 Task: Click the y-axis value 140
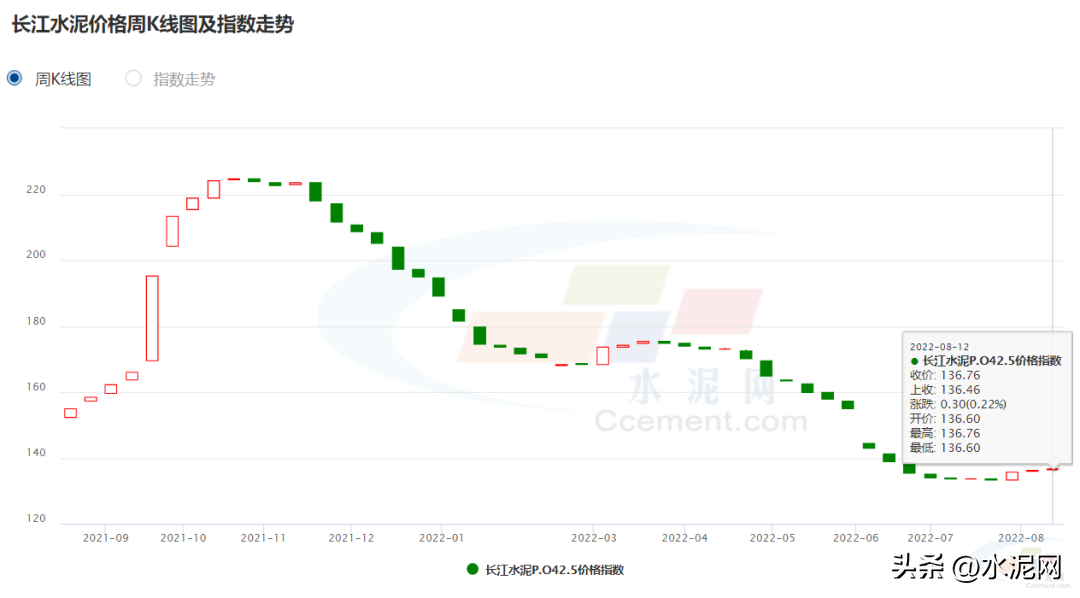(x=36, y=453)
